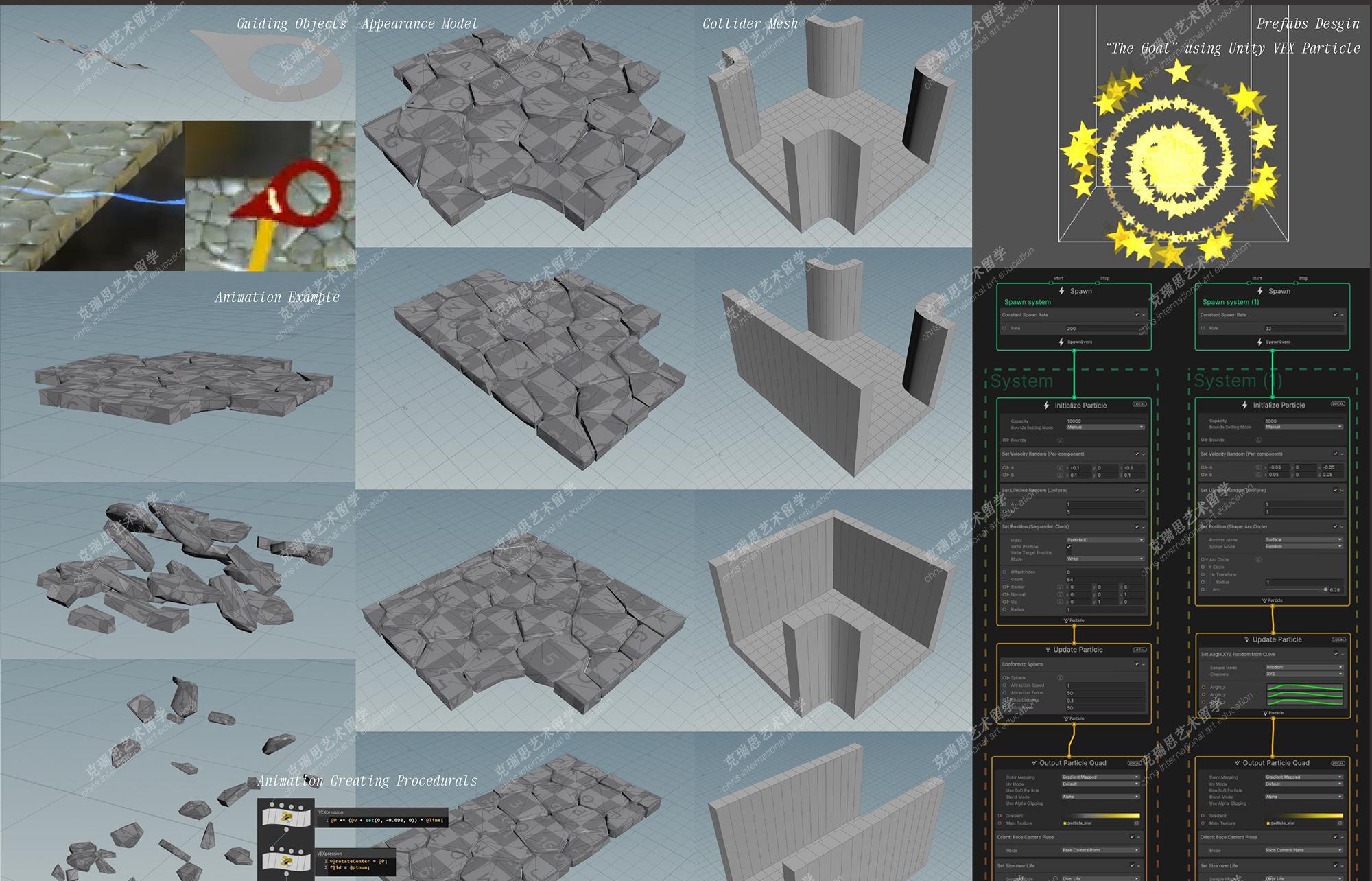The image size is (1372, 881).
Task: Click the Stop port of Spawn system
Action: tap(1097, 283)
